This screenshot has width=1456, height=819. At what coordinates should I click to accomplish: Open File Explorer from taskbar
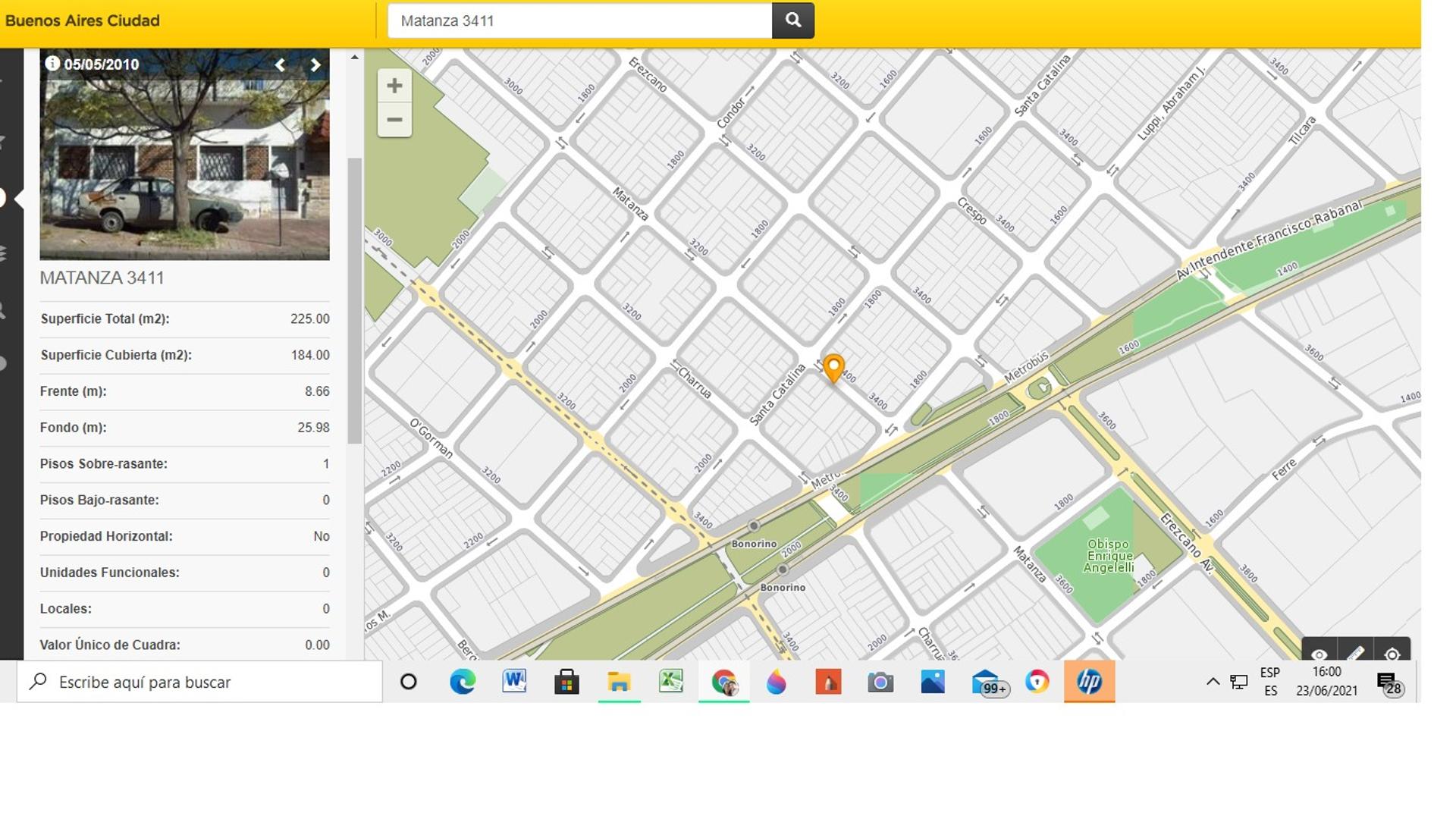[619, 682]
